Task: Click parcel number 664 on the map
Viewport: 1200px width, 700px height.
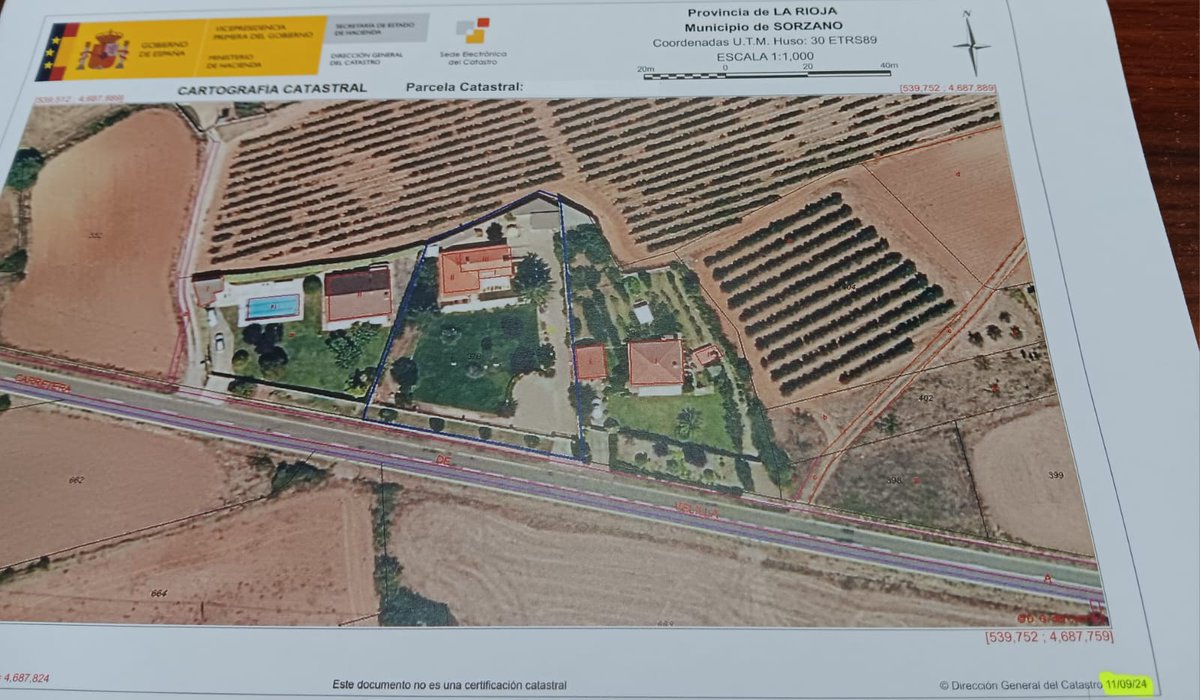Action: (x=159, y=594)
